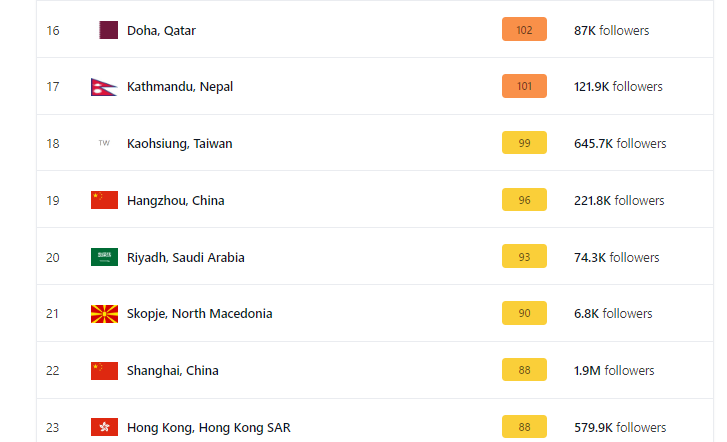Open the Doha, Qatar link
The image size is (727, 442).
pyautogui.click(x=161, y=30)
